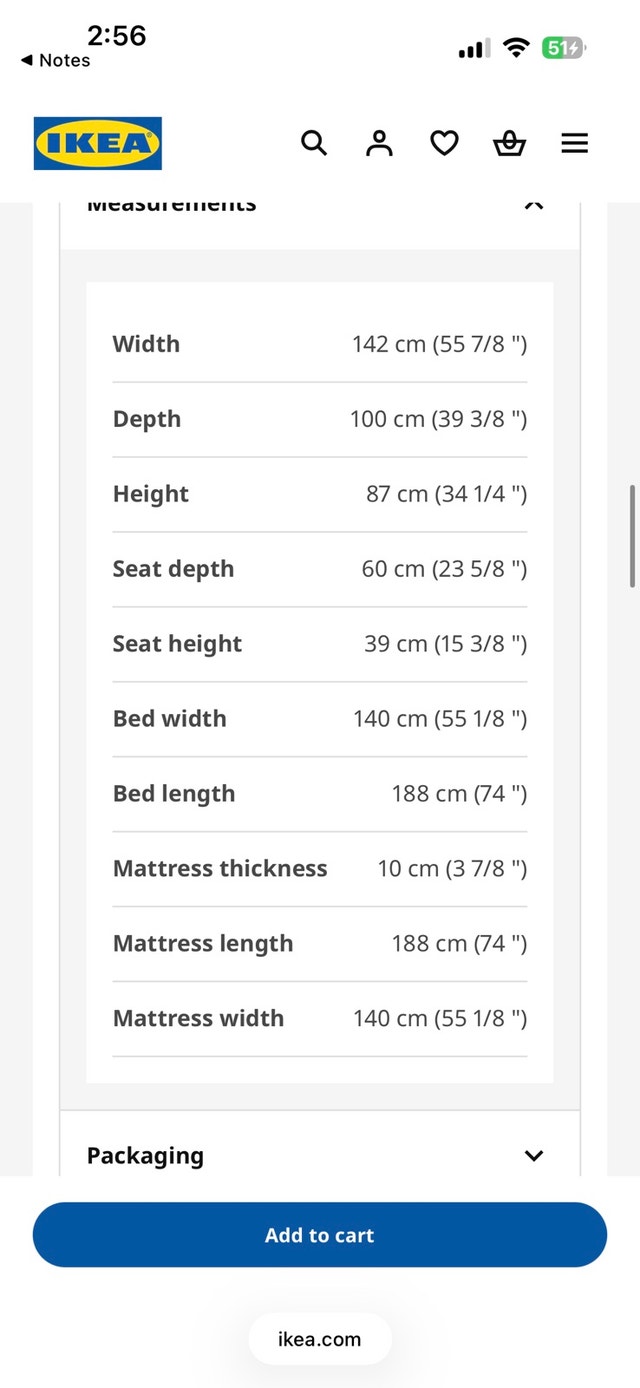Screen dimensions: 640x1388
Task: Add the product to cart
Action: 320,1235
